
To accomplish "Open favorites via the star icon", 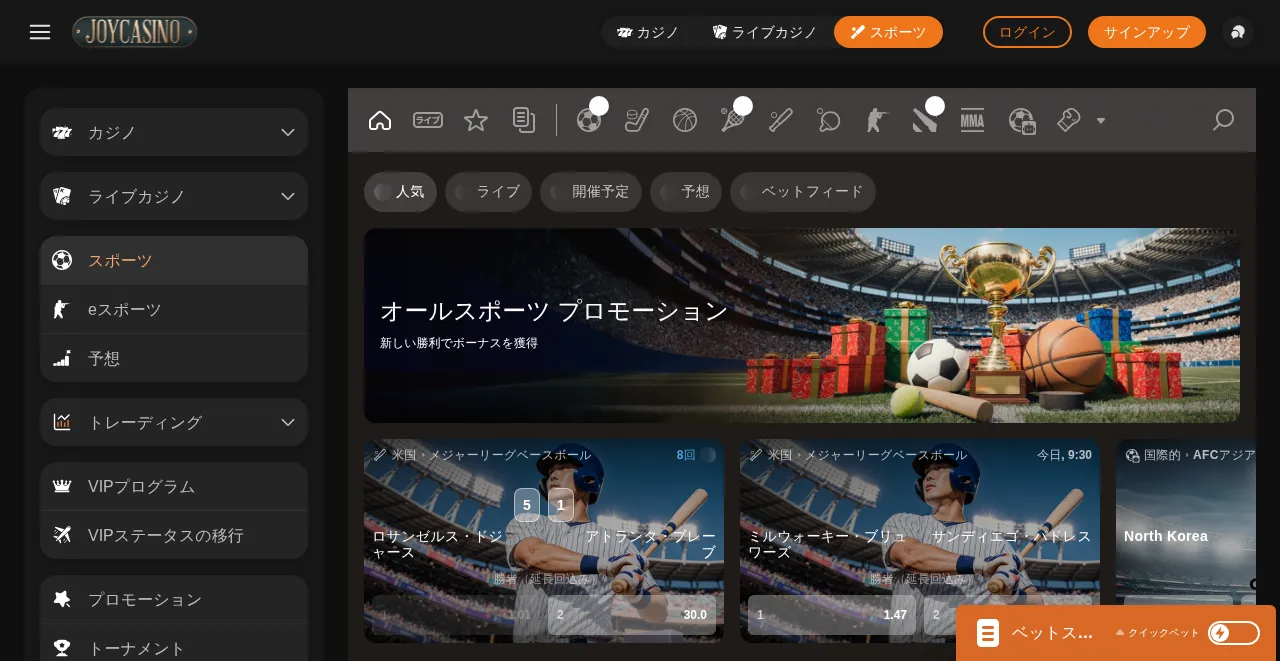I will tap(476, 120).
